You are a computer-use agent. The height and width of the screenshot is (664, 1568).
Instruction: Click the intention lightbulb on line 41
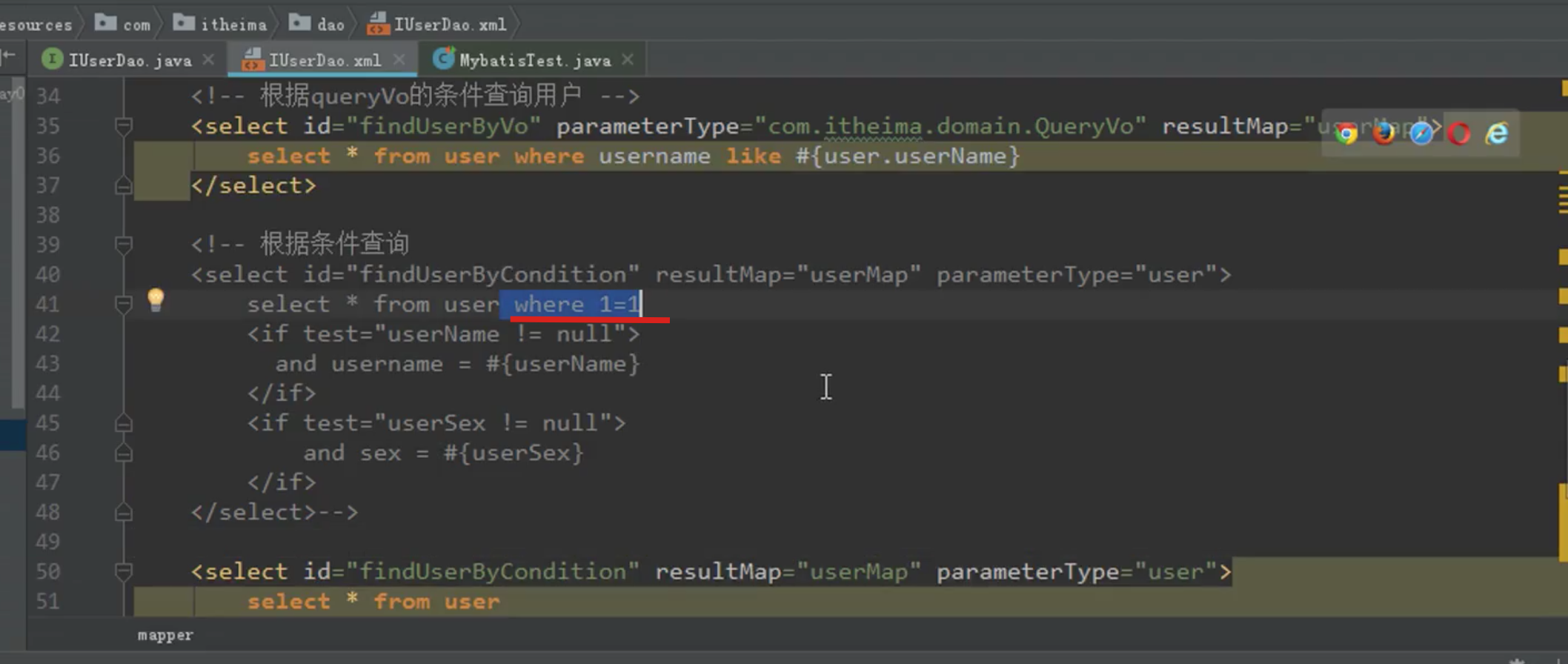(156, 300)
